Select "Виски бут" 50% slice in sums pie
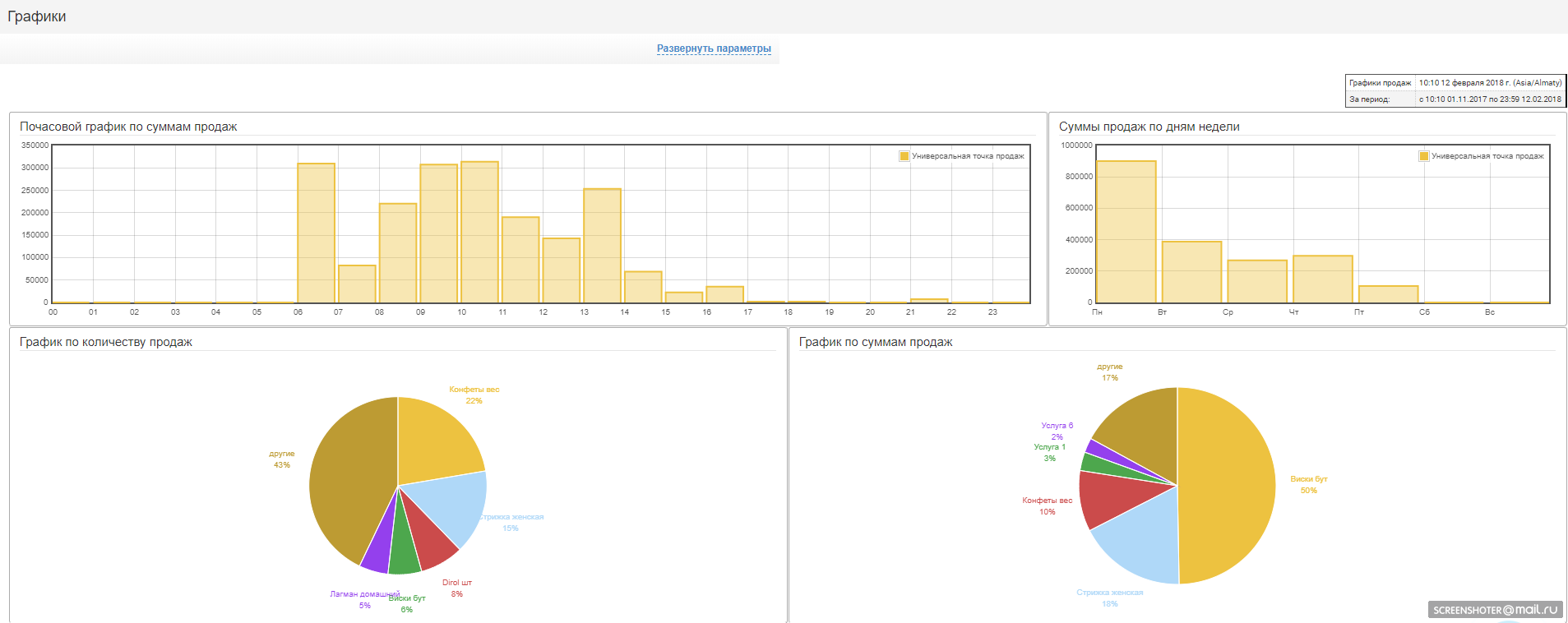Screen dimensions: 1568x623 1229,485
